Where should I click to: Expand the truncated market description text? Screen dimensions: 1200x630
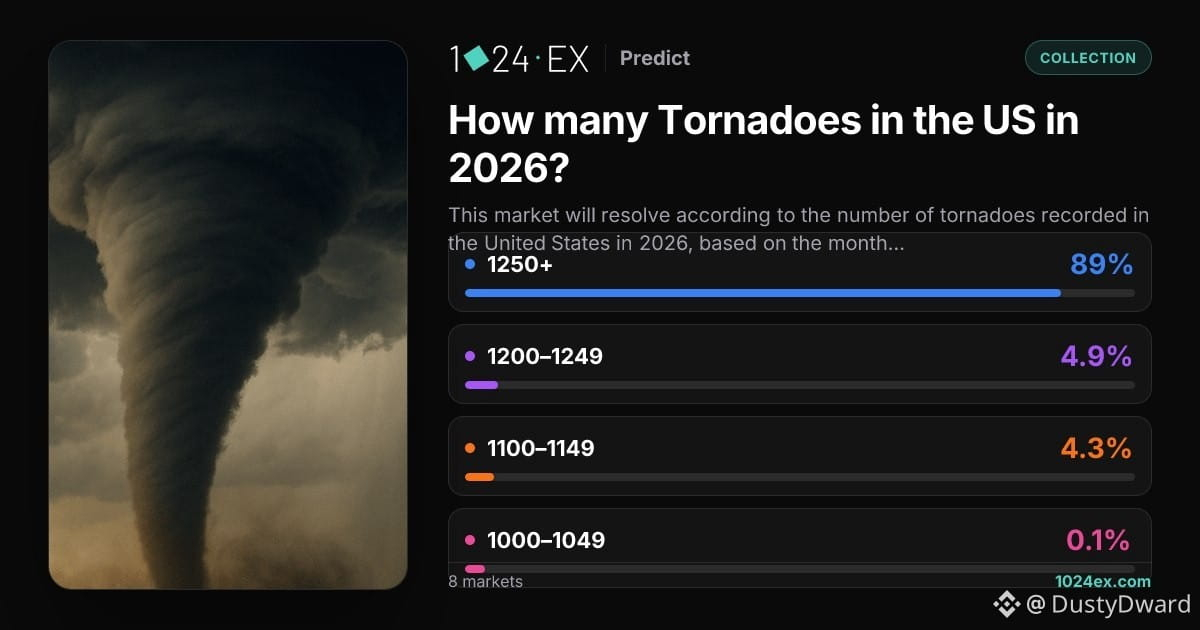799,229
